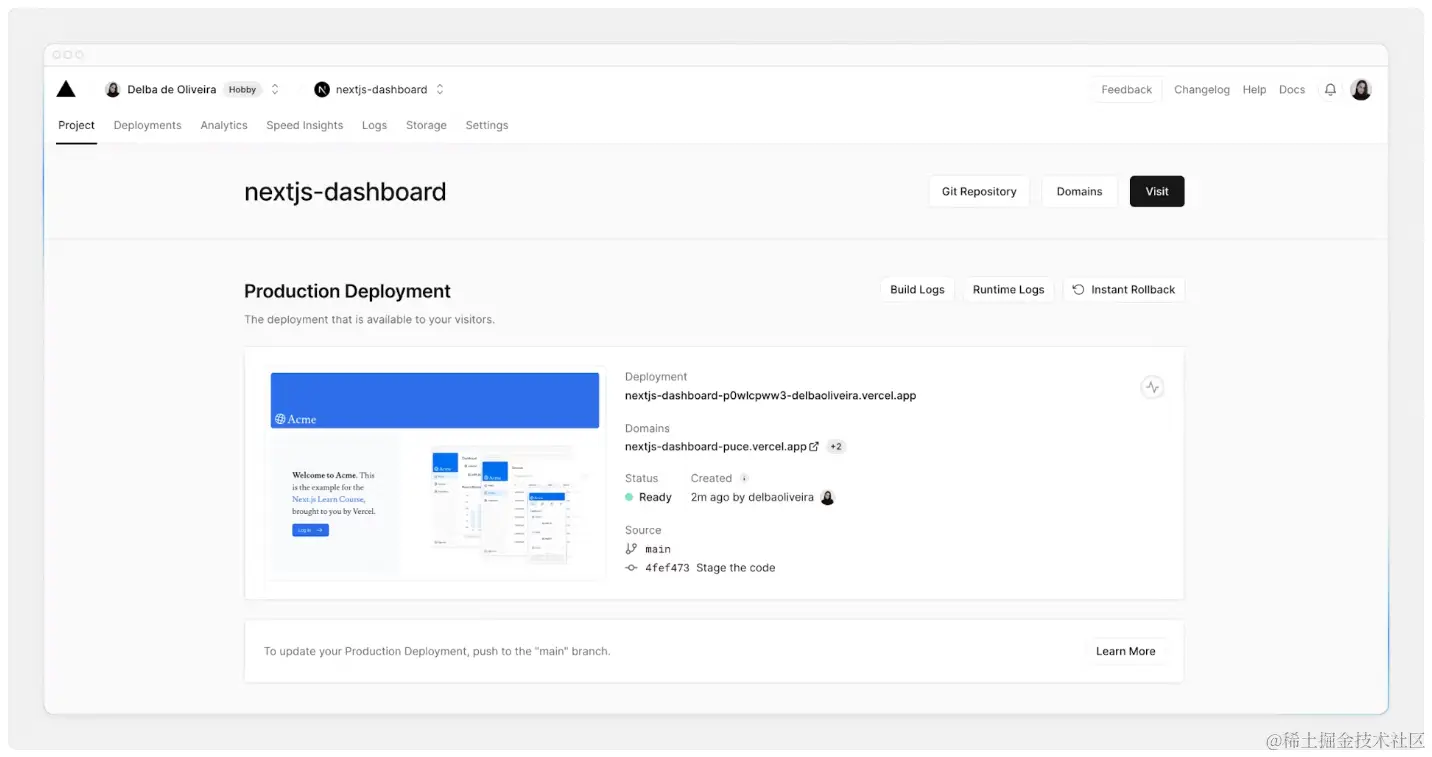Viewport: 1432px width, 757px height.
Task: Click the Domains button
Action: pyautogui.click(x=1080, y=192)
